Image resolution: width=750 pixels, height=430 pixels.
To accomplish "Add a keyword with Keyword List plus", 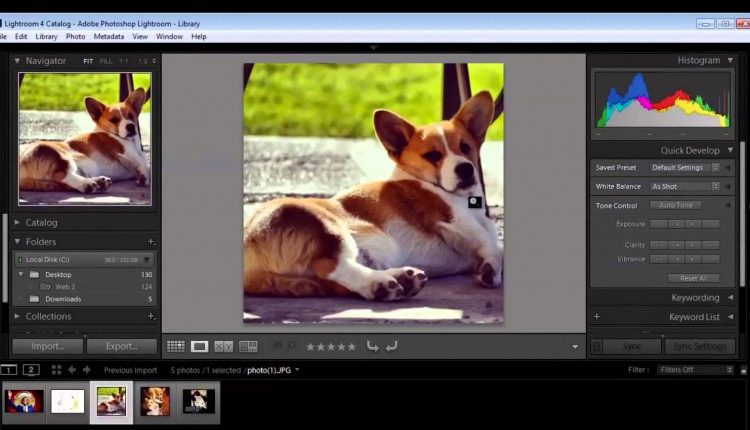I will pyautogui.click(x=596, y=317).
